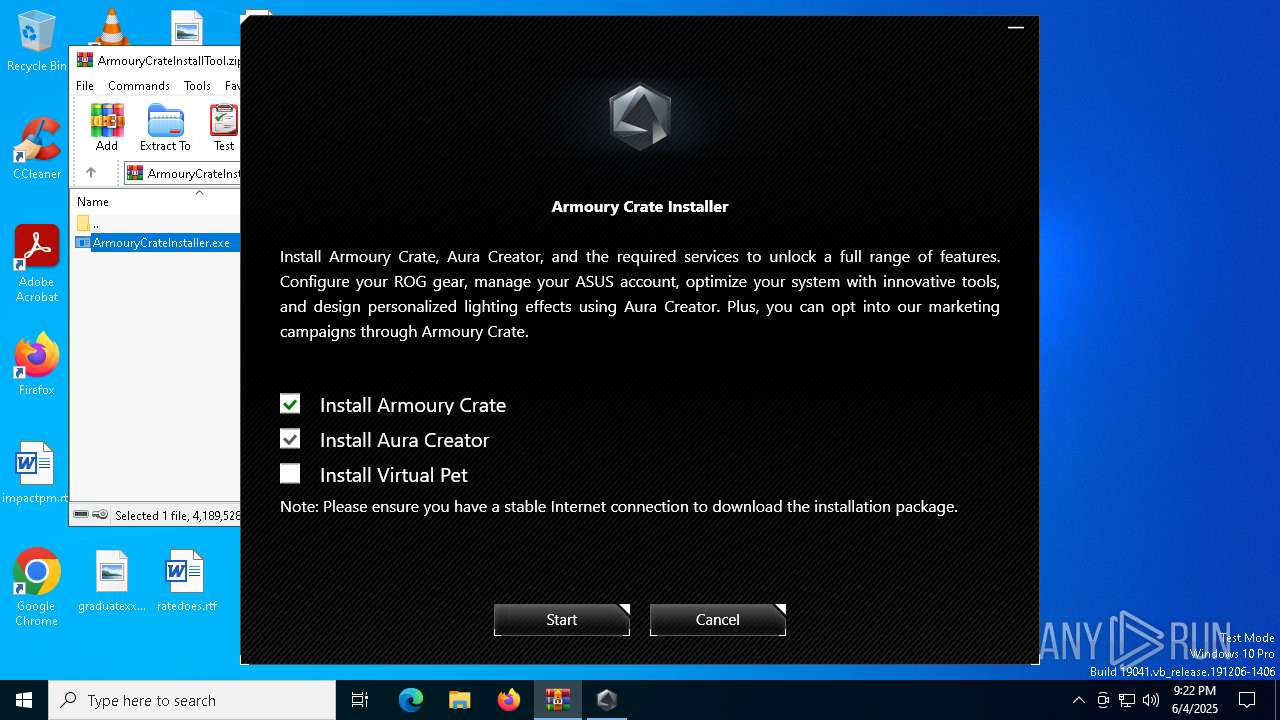Open Google Chrome desktop shortcut
Image resolution: width=1280 pixels, height=720 pixels.
tap(37, 588)
